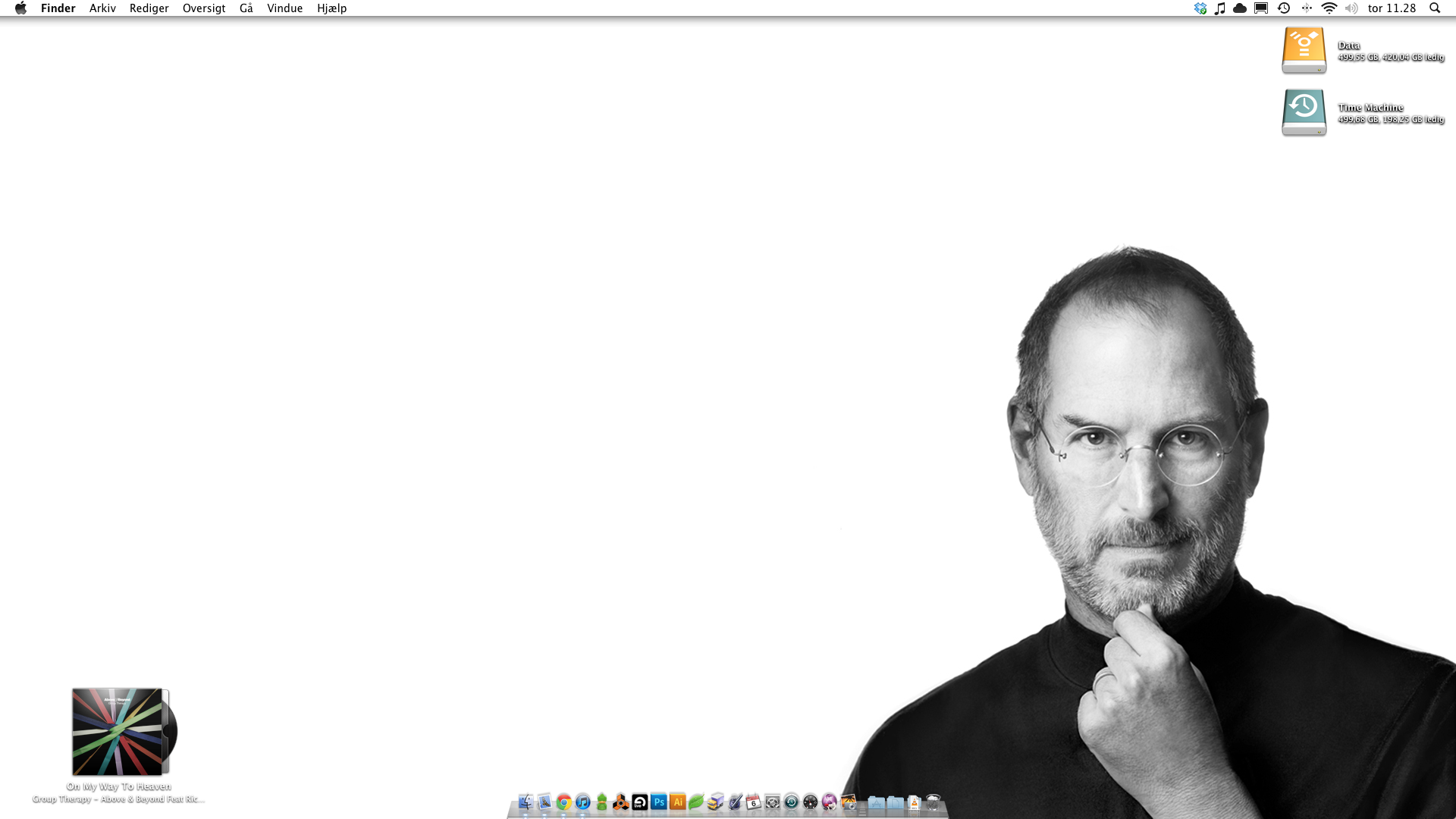Open Photoshop from the Dock

pos(658,802)
